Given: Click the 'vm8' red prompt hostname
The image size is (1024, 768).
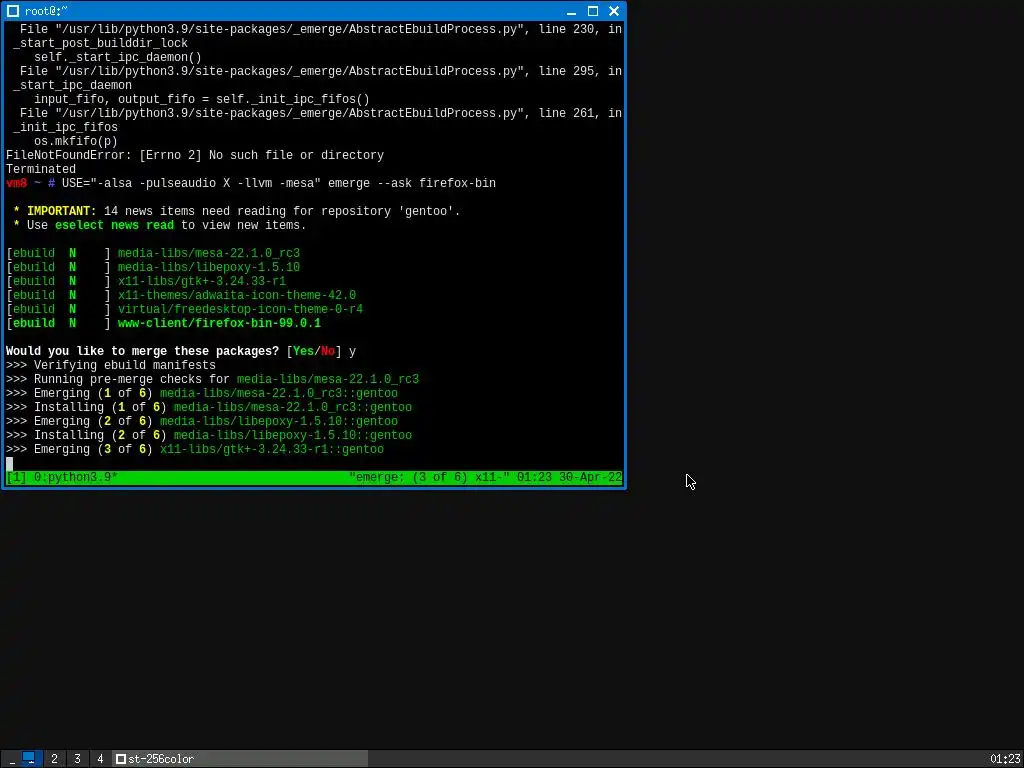Looking at the screenshot, I should (x=16, y=184).
